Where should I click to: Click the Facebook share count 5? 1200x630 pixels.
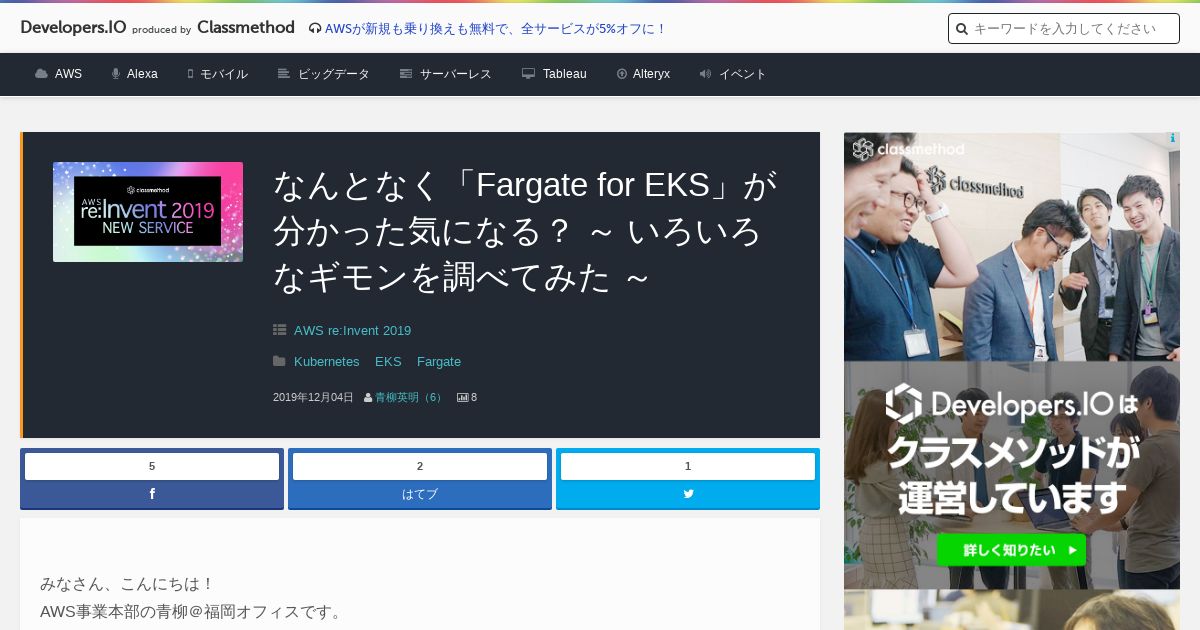click(x=152, y=466)
